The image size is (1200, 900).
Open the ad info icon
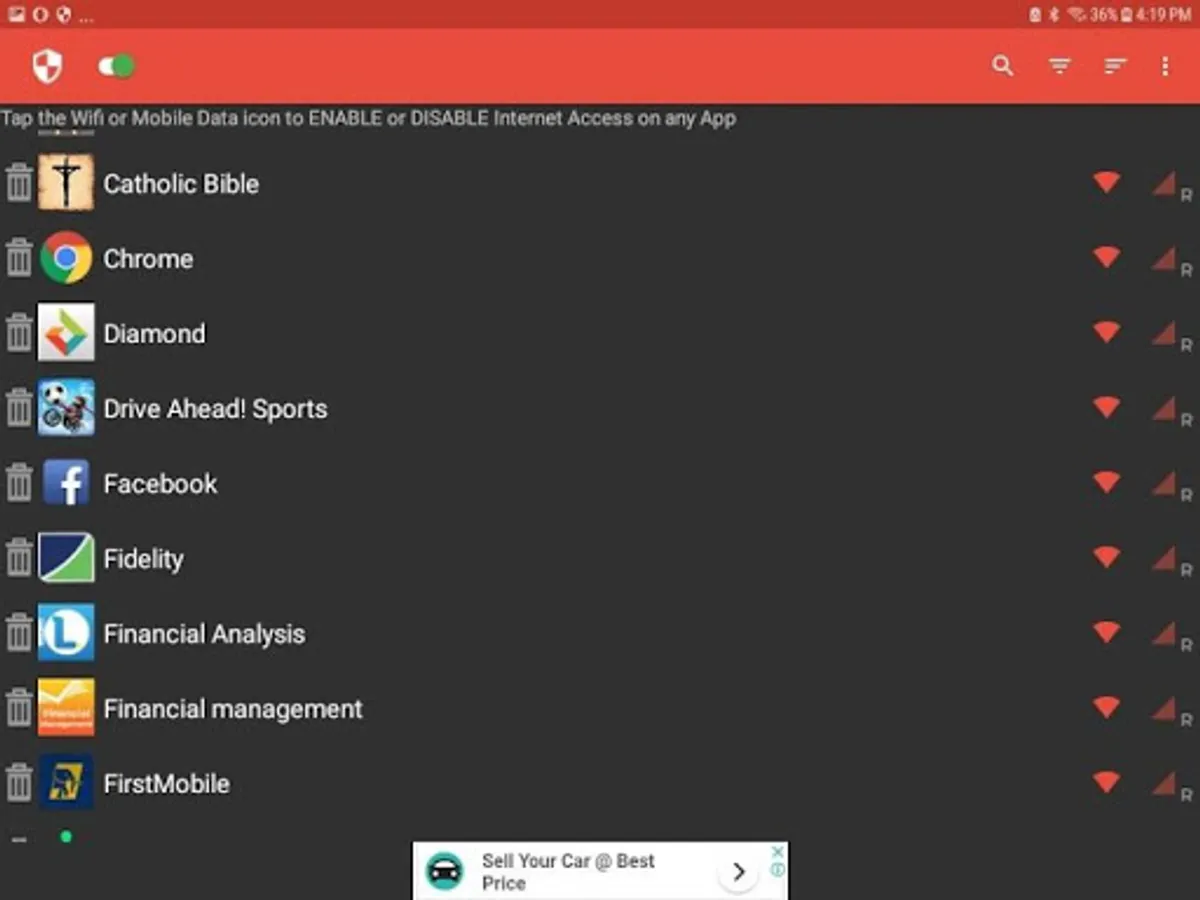pyautogui.click(x=777, y=870)
